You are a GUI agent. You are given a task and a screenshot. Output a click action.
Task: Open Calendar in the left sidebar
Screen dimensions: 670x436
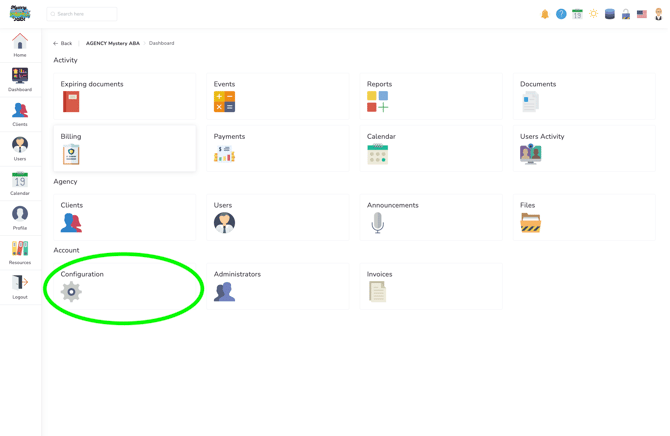coord(20,184)
